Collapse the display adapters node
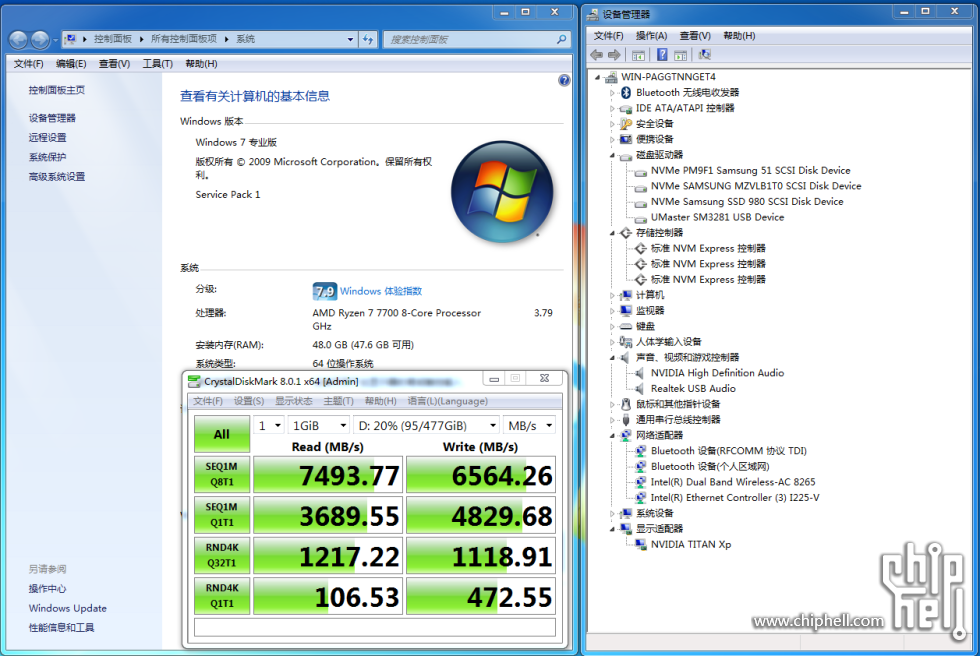980x656 pixels. [x=612, y=529]
